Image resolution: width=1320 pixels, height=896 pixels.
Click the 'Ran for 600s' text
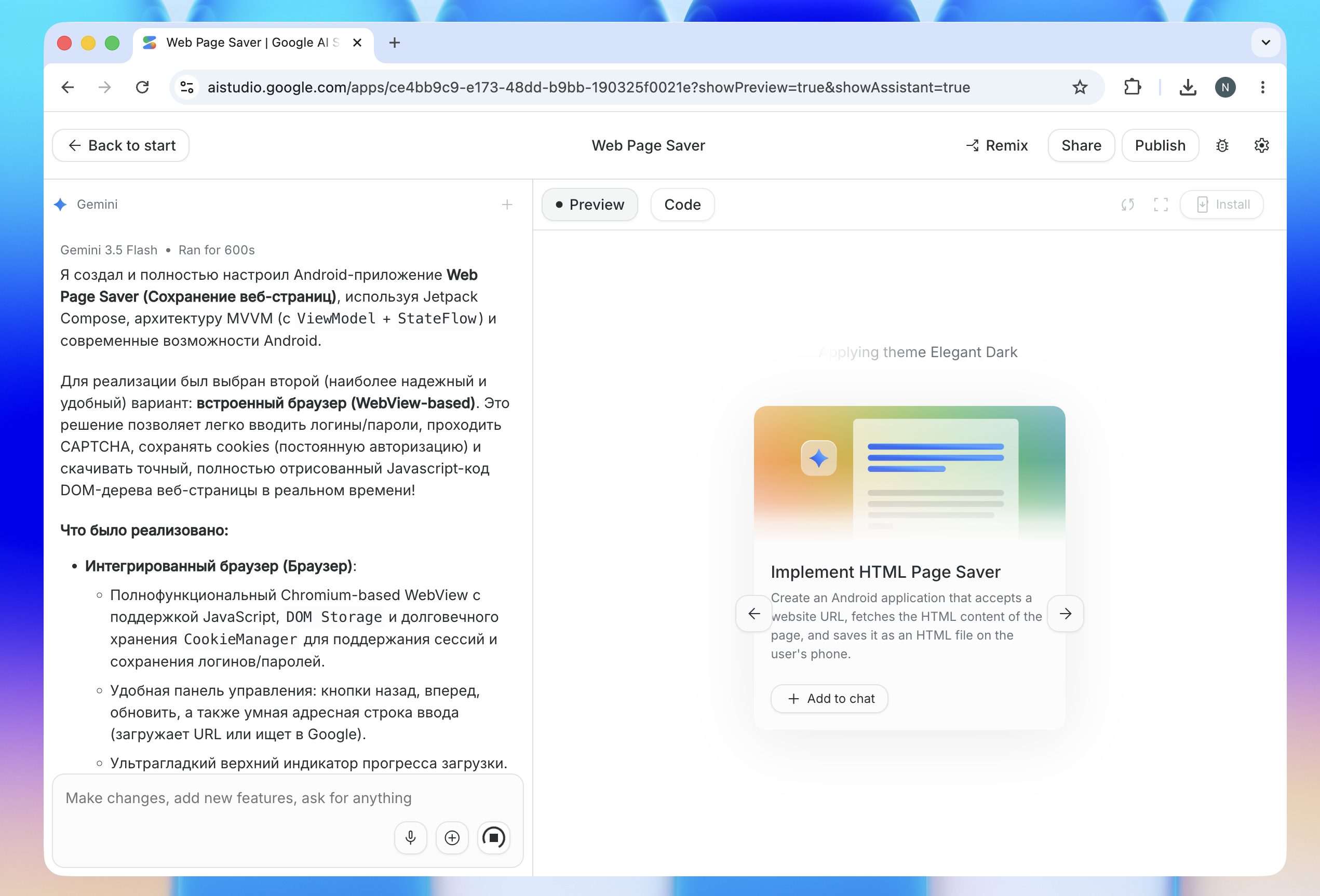pyautogui.click(x=217, y=250)
